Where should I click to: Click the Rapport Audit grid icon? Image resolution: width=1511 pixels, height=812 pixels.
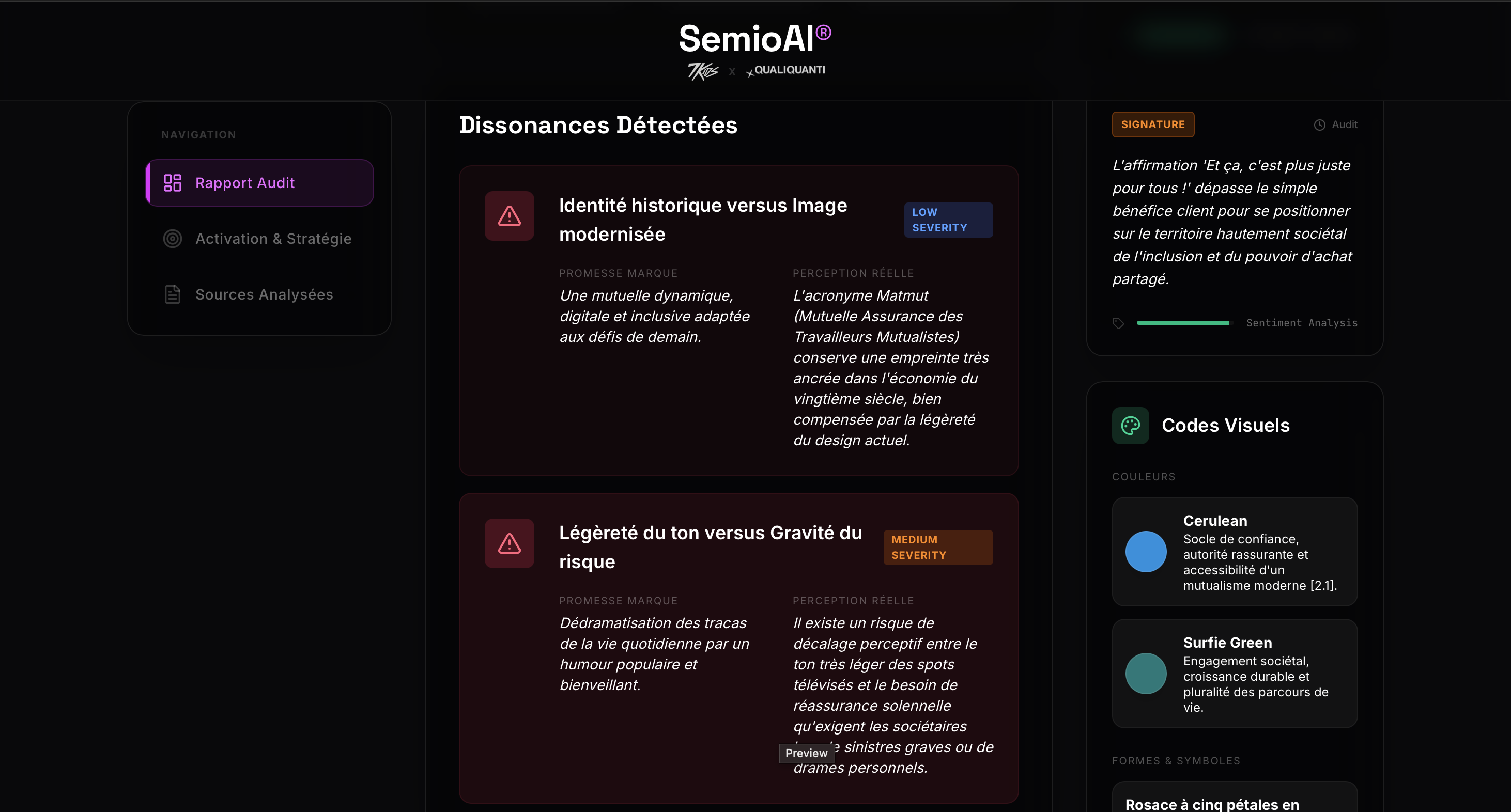(173, 183)
